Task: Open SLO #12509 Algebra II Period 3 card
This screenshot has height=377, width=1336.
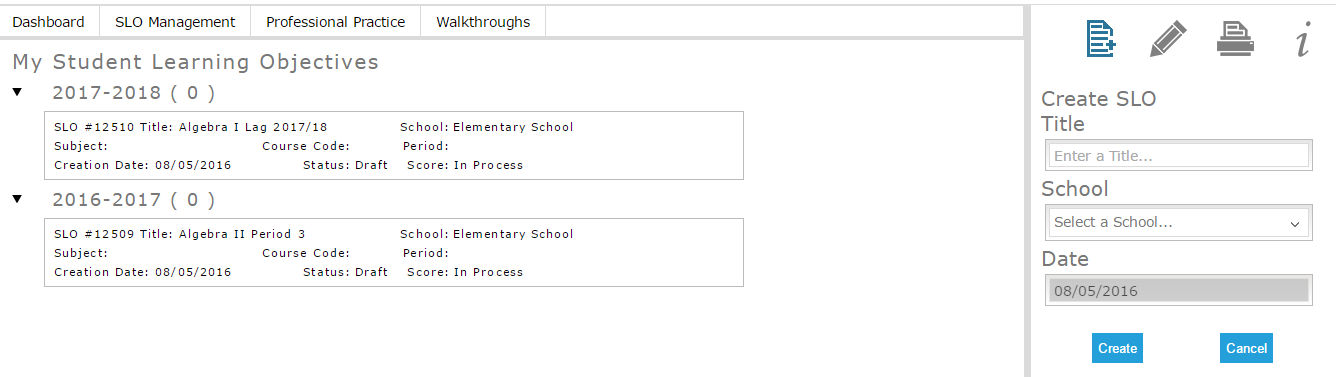Action: pos(394,253)
